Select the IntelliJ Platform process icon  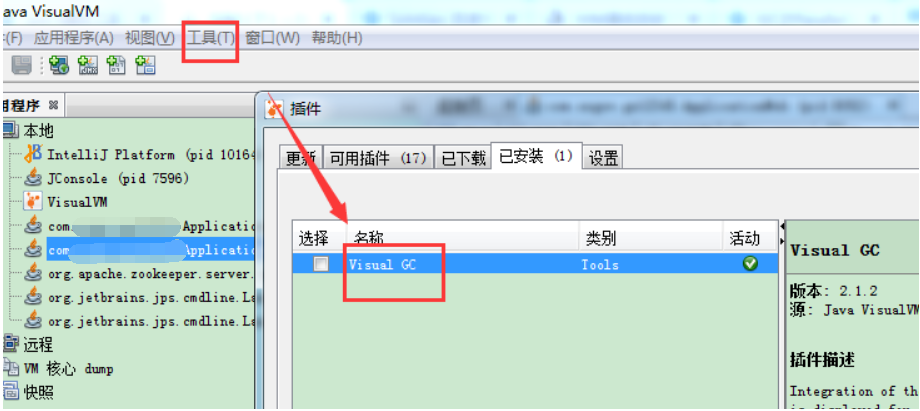tap(33, 154)
